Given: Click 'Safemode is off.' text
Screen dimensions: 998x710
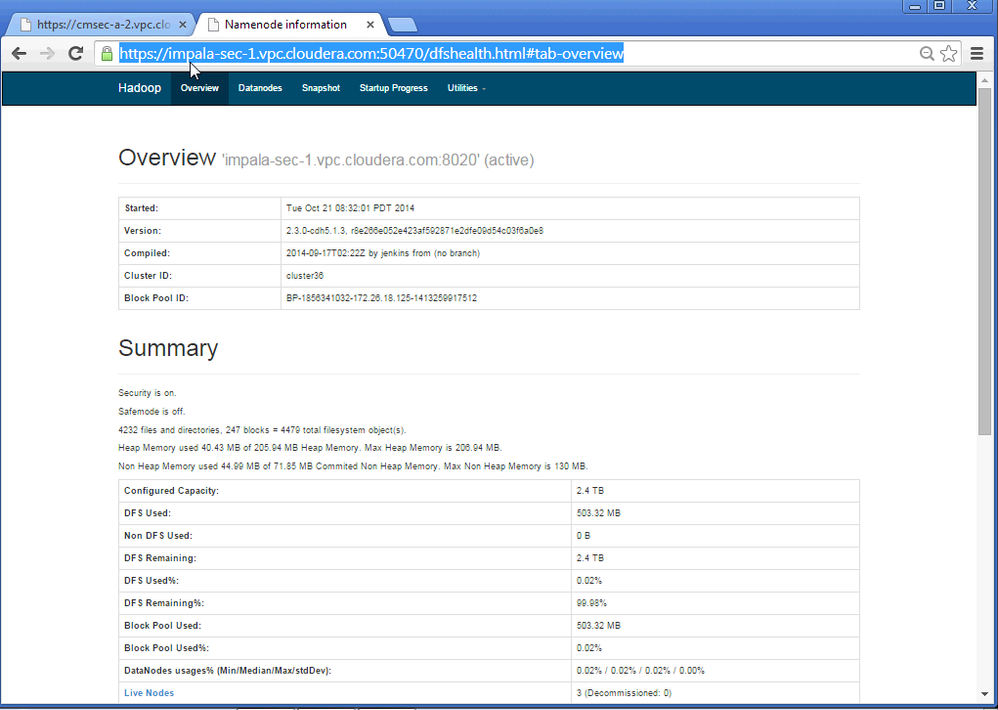Looking at the screenshot, I should tap(151, 412).
